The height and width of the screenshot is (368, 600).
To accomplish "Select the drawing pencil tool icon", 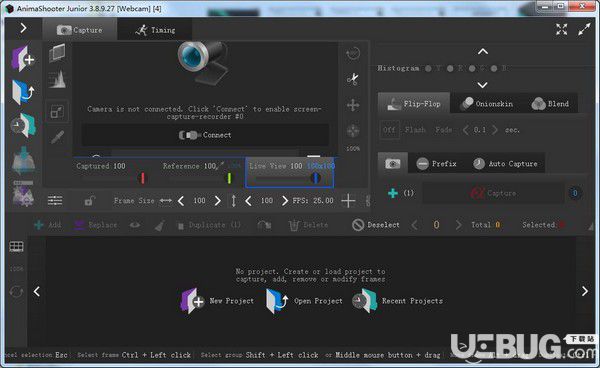I will click(x=57, y=137).
